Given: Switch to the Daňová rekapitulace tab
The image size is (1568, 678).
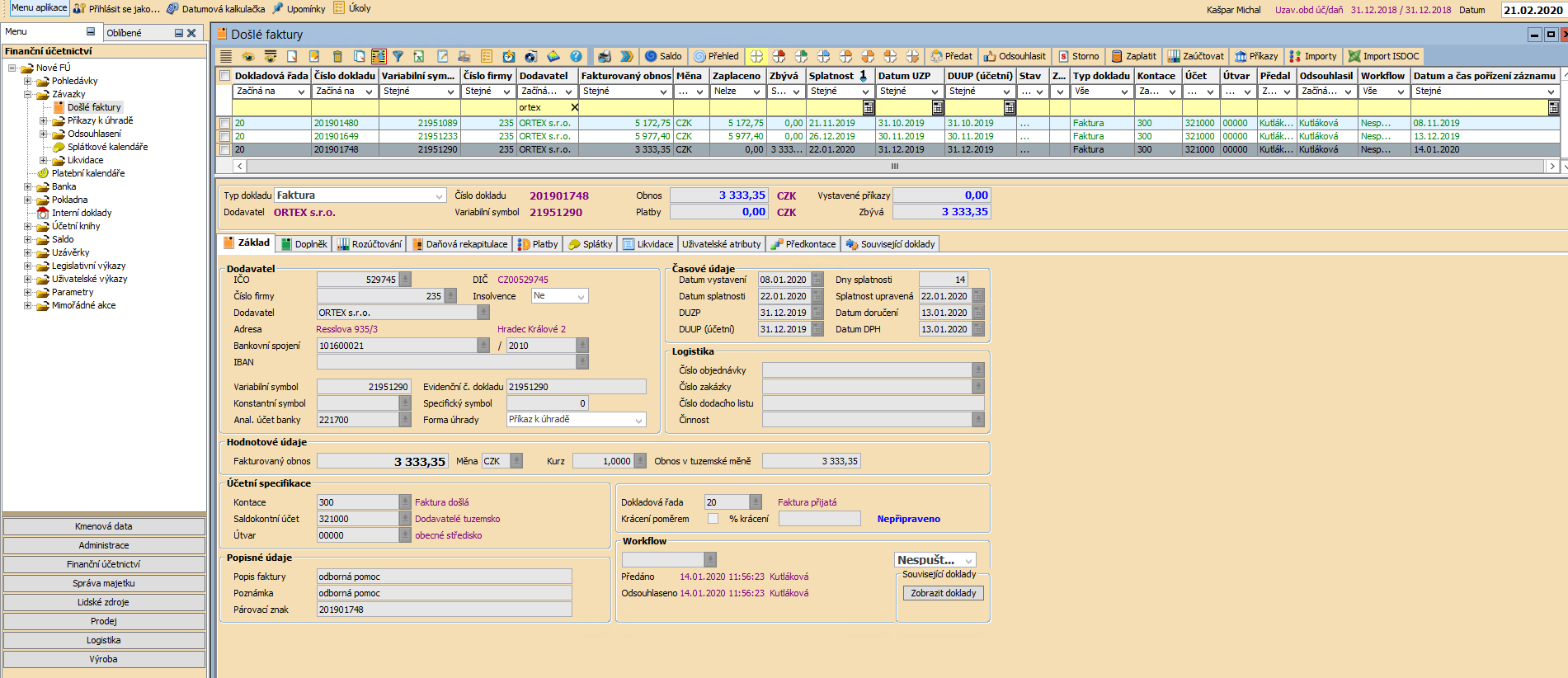Looking at the screenshot, I should pos(459,244).
